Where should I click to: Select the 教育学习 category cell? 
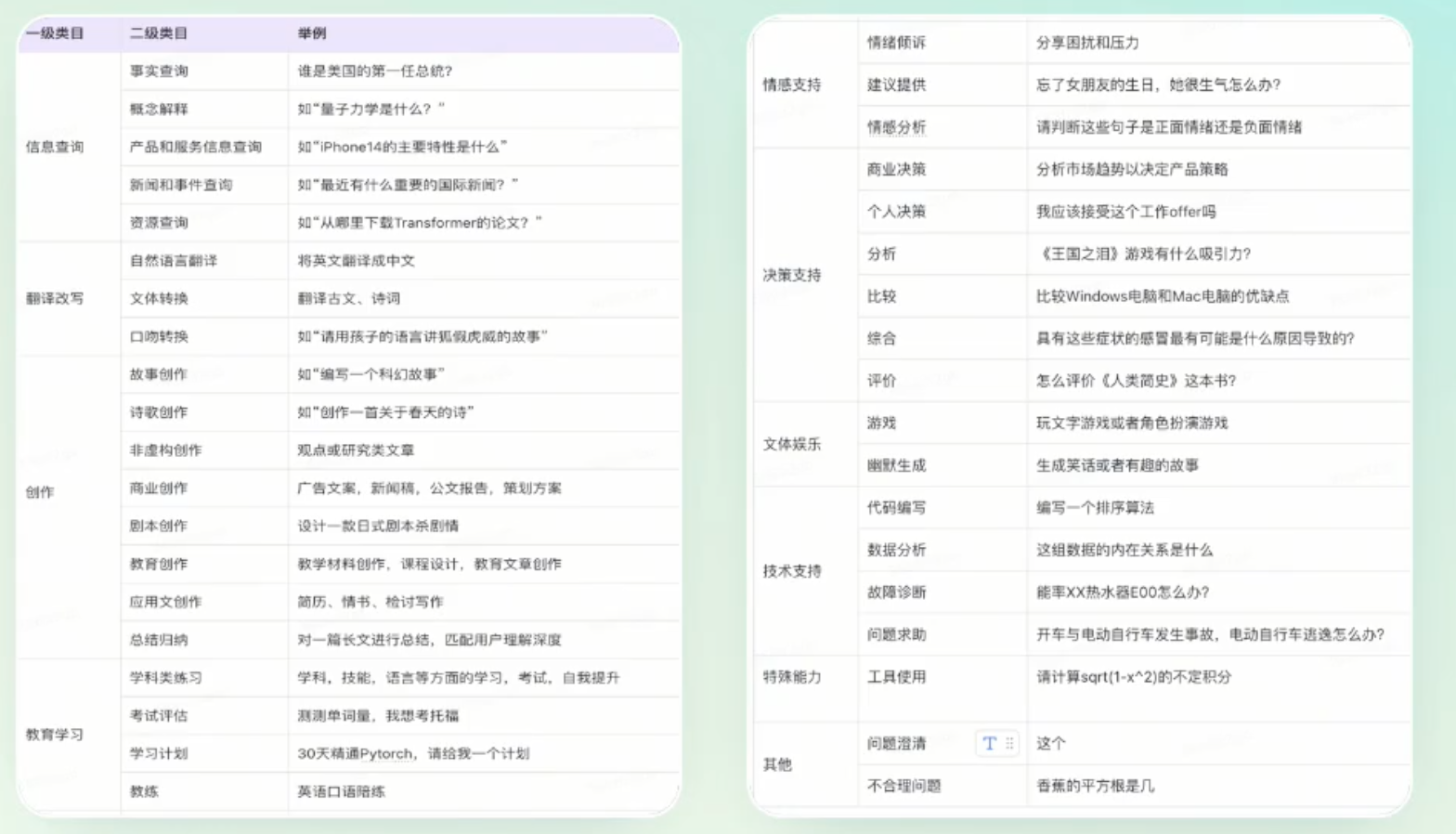[55, 734]
